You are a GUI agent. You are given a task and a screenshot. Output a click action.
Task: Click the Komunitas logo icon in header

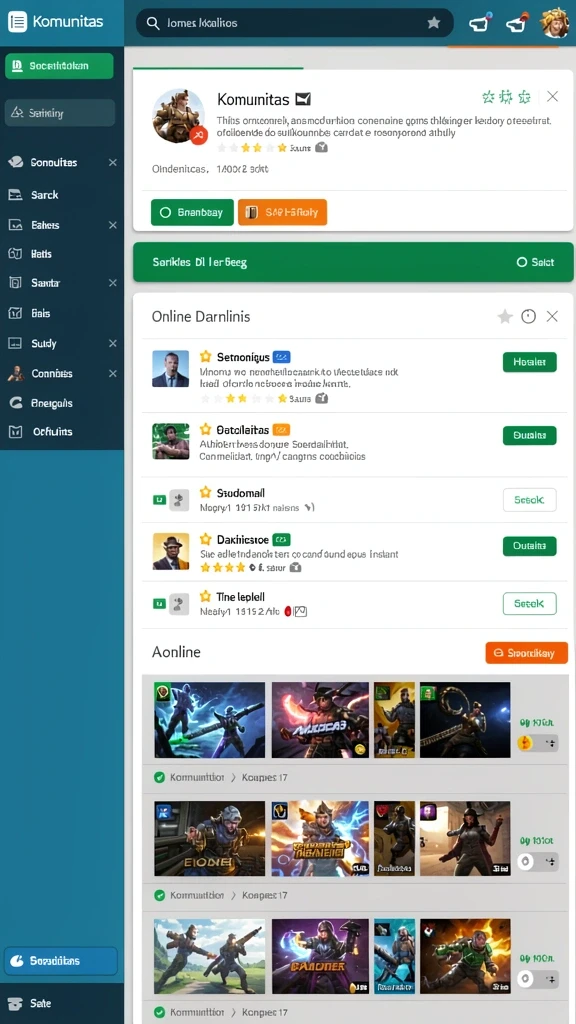click(18, 22)
